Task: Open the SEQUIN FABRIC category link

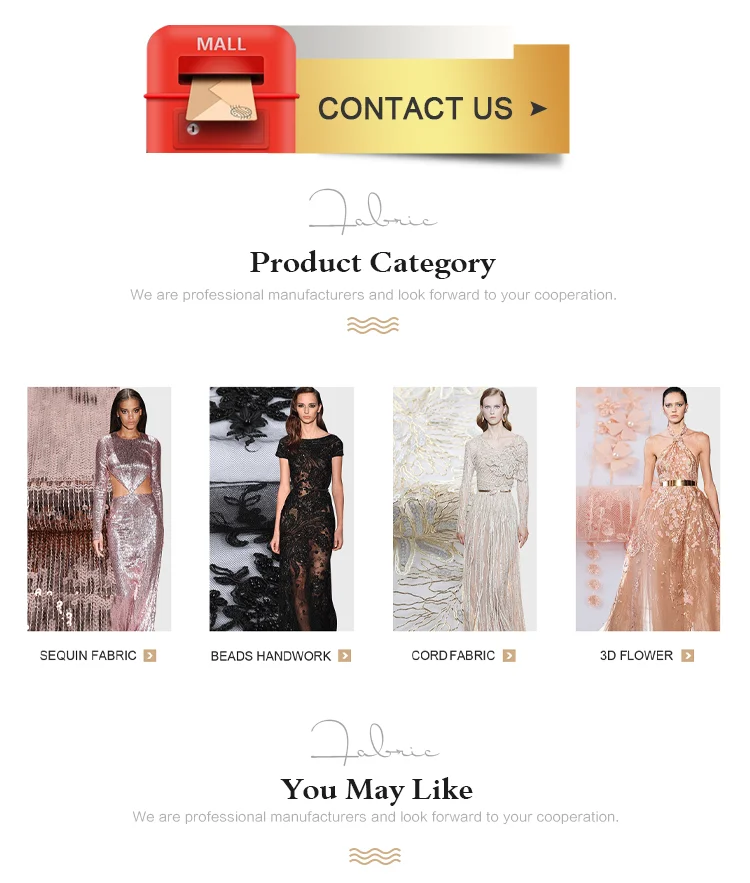Action: [x=88, y=655]
